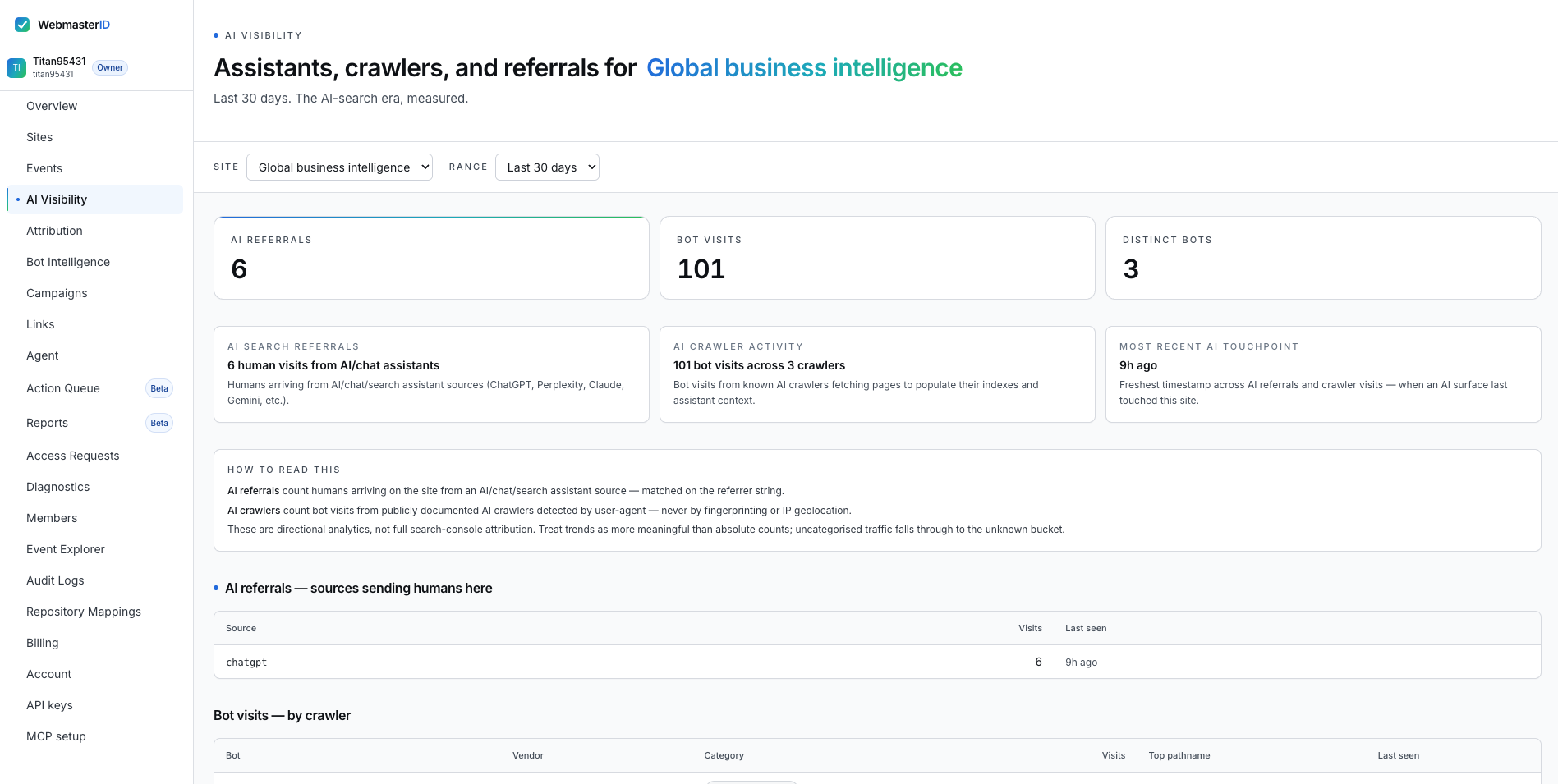
Task: Click the Category column header in bot table
Action: [x=724, y=755]
